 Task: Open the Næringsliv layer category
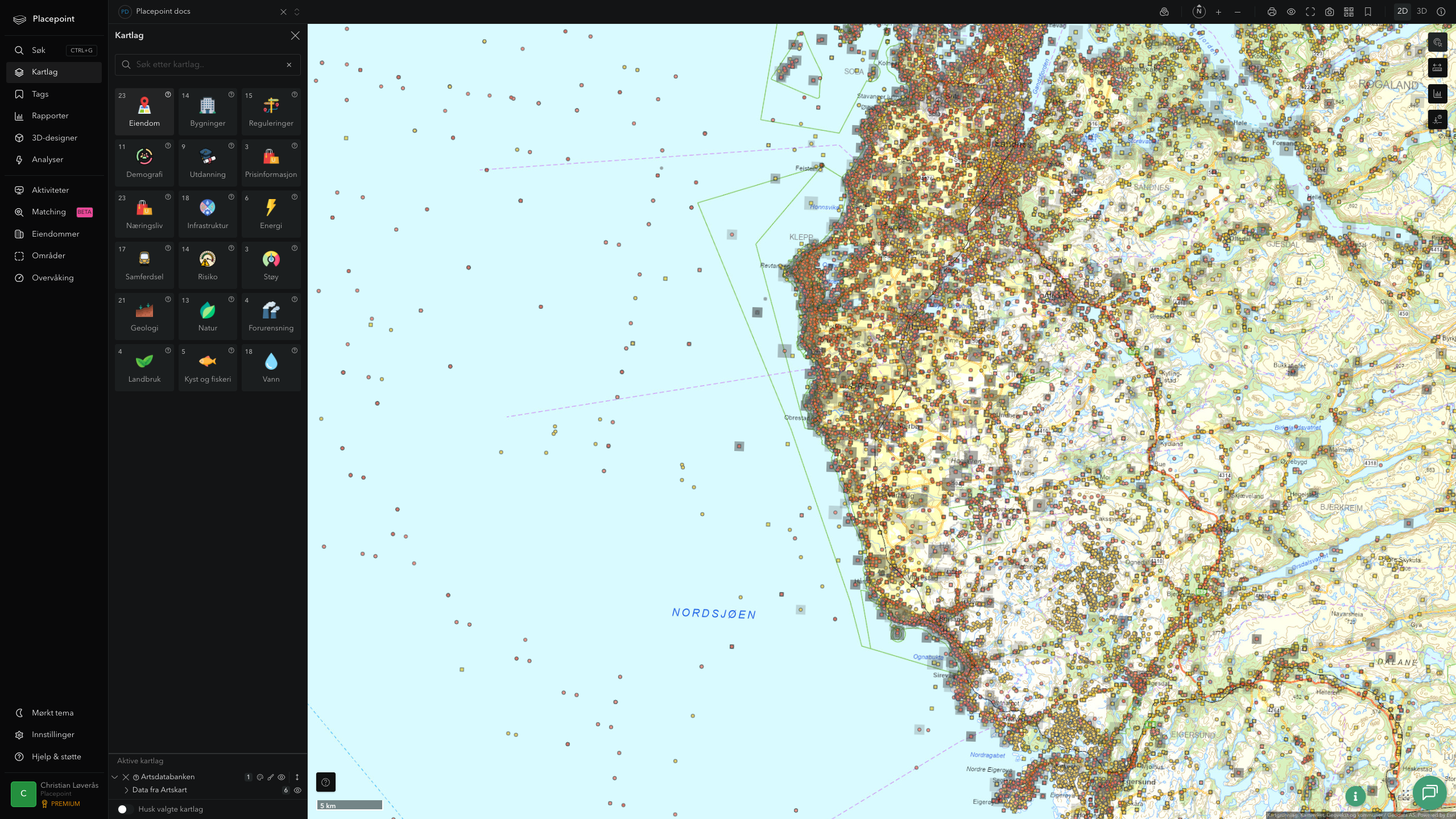144,214
